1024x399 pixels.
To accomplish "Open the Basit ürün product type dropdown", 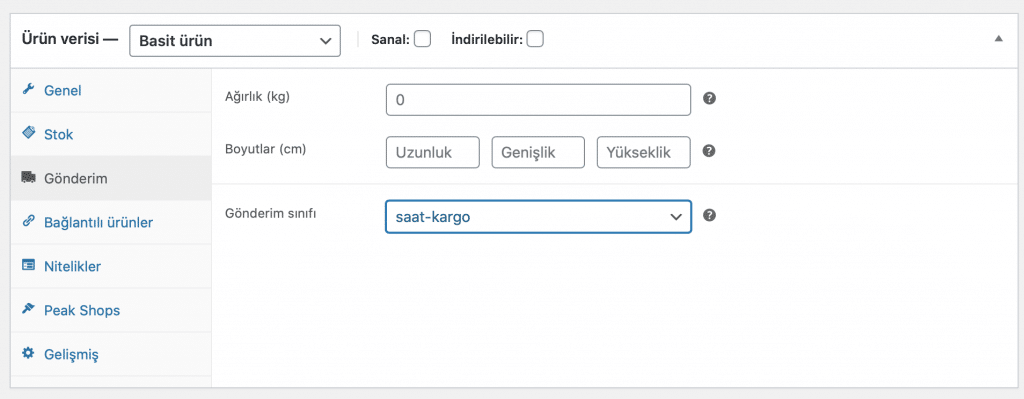I will coord(235,40).
